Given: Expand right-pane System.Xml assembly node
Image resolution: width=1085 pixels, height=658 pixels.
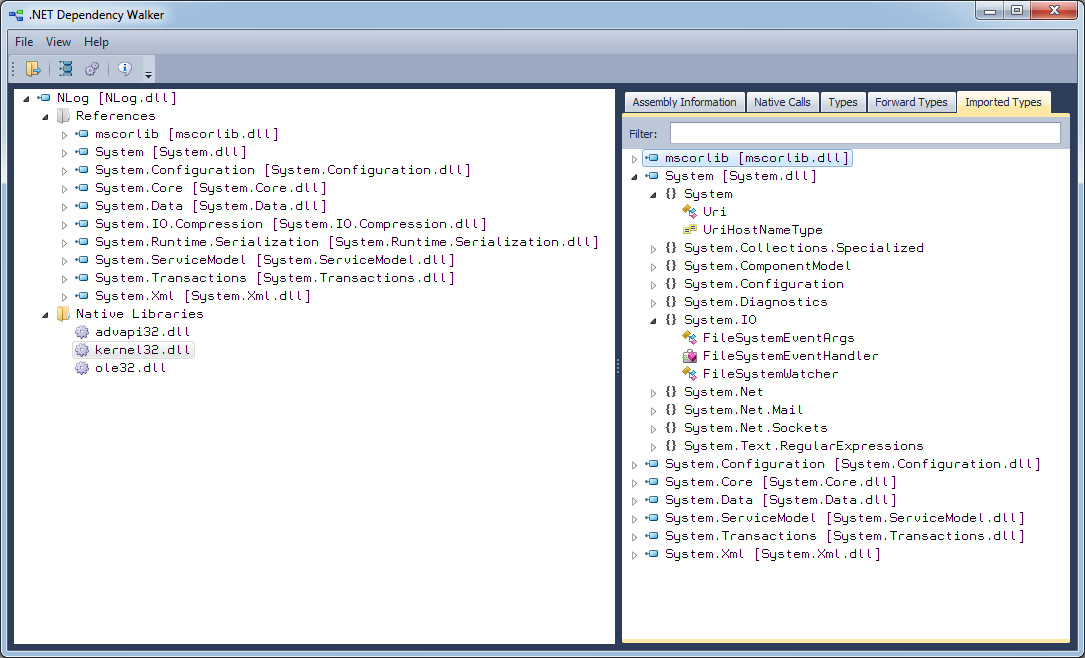Looking at the screenshot, I should [x=635, y=554].
